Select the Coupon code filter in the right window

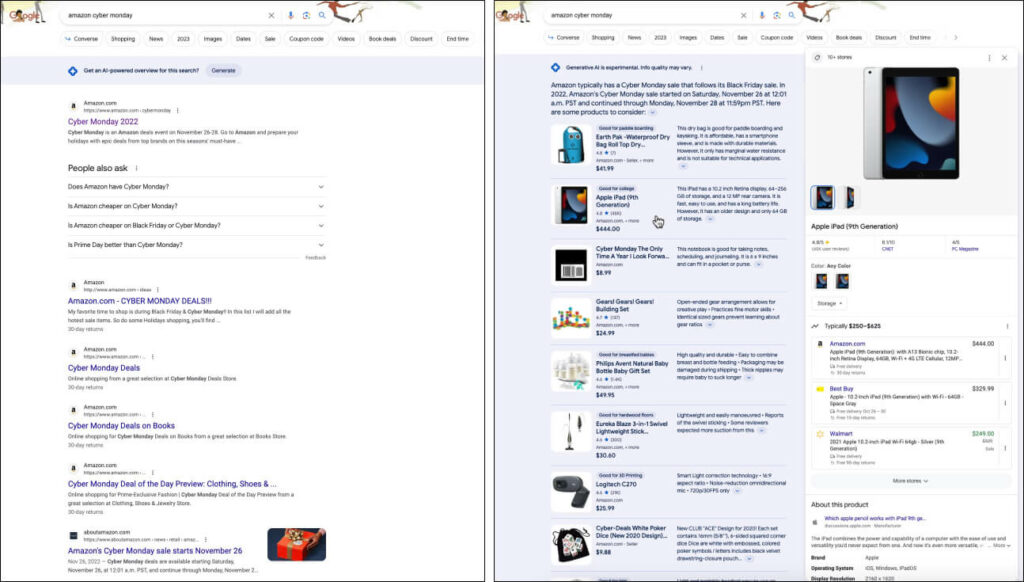tap(777, 37)
